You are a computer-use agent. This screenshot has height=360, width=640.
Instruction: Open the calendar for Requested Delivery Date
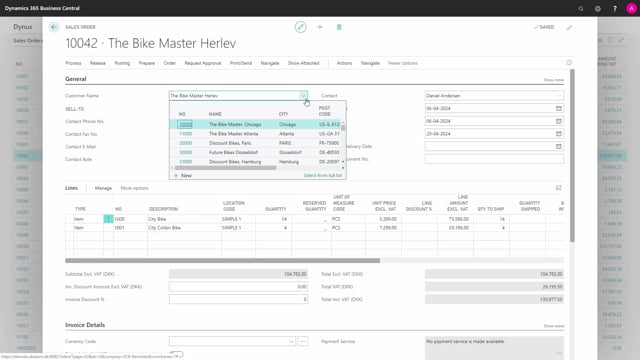(x=559, y=146)
